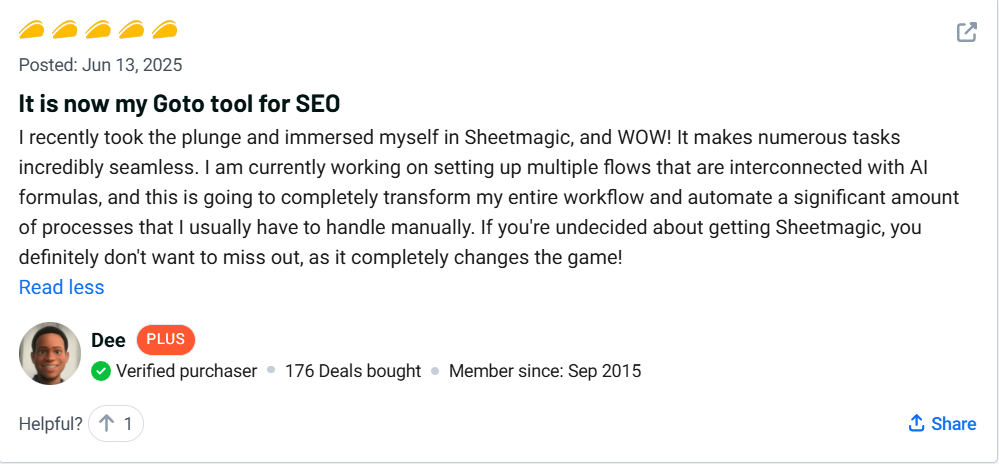Viewport: 999px width, 464px height.
Task: Click Dee's profile avatar
Action: [x=50, y=353]
